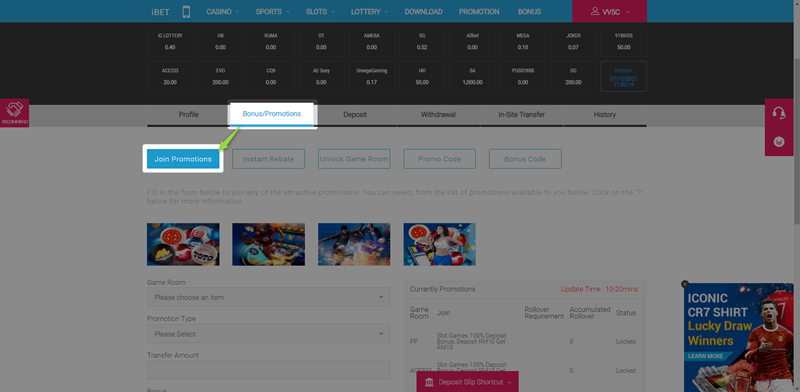Select the PUSSY888 wallet cell

click(523, 77)
